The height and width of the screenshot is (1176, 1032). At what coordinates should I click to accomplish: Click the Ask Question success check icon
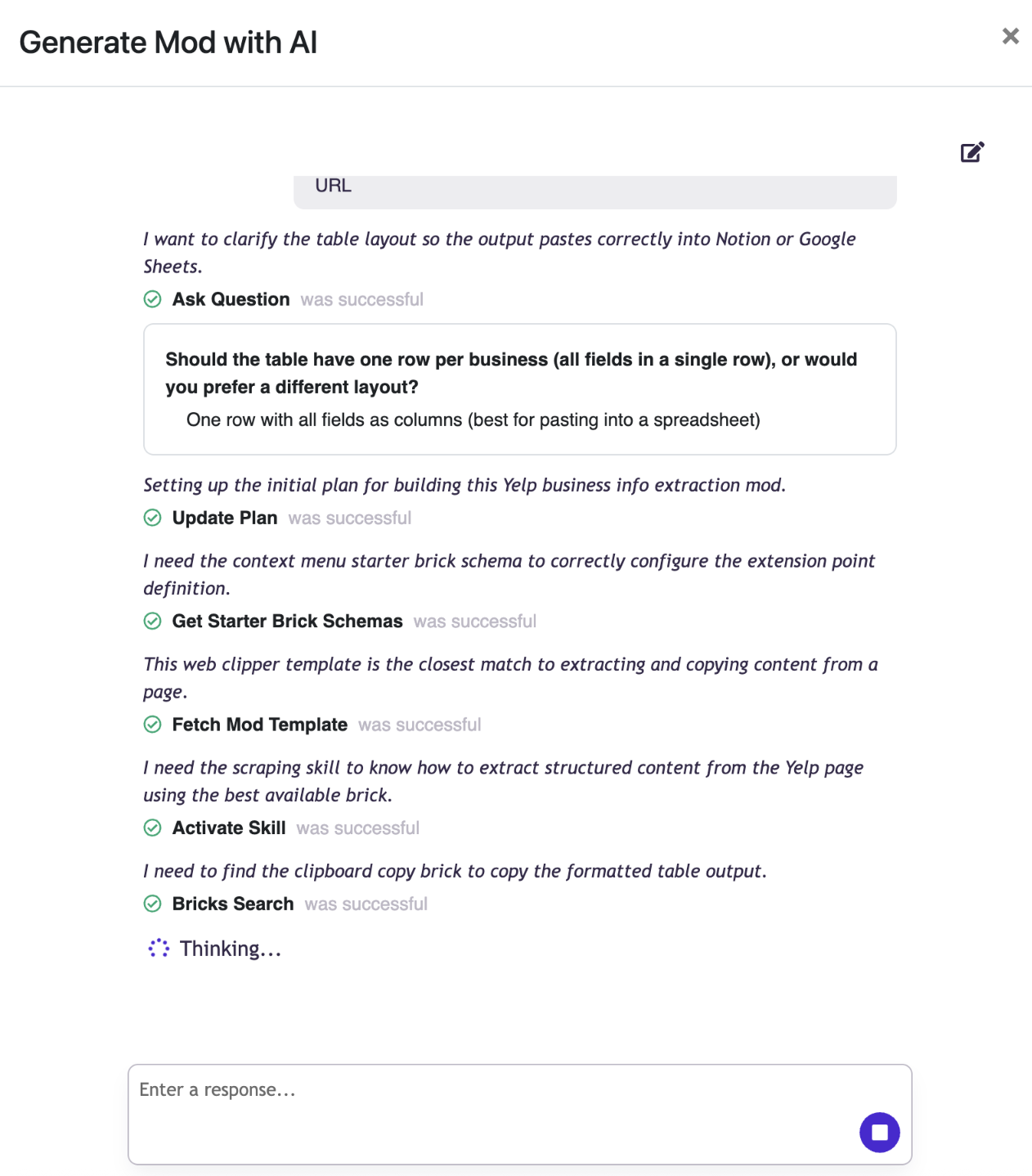point(153,299)
